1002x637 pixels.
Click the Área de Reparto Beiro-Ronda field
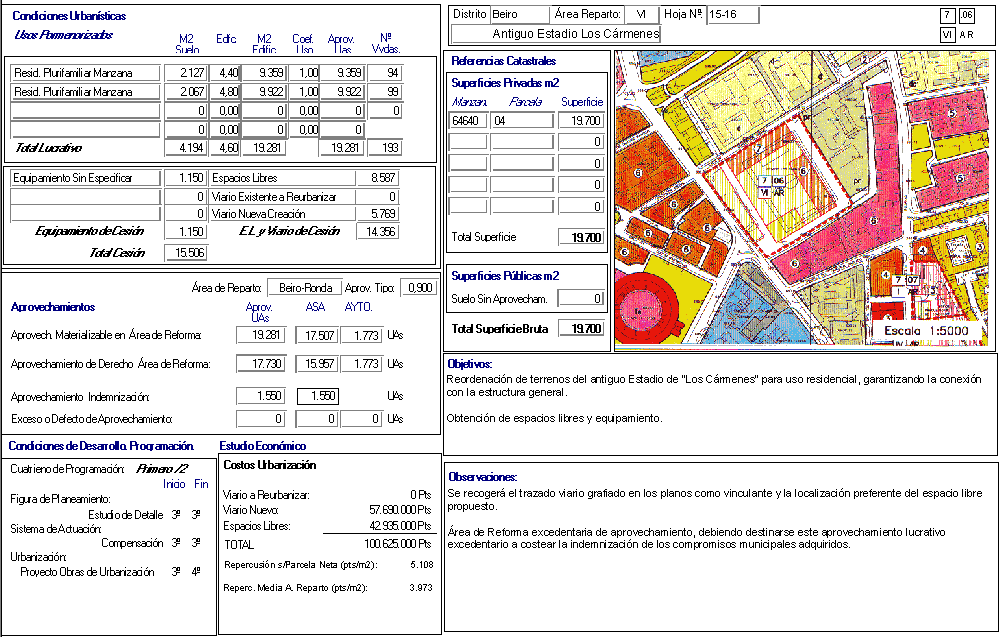[305, 288]
